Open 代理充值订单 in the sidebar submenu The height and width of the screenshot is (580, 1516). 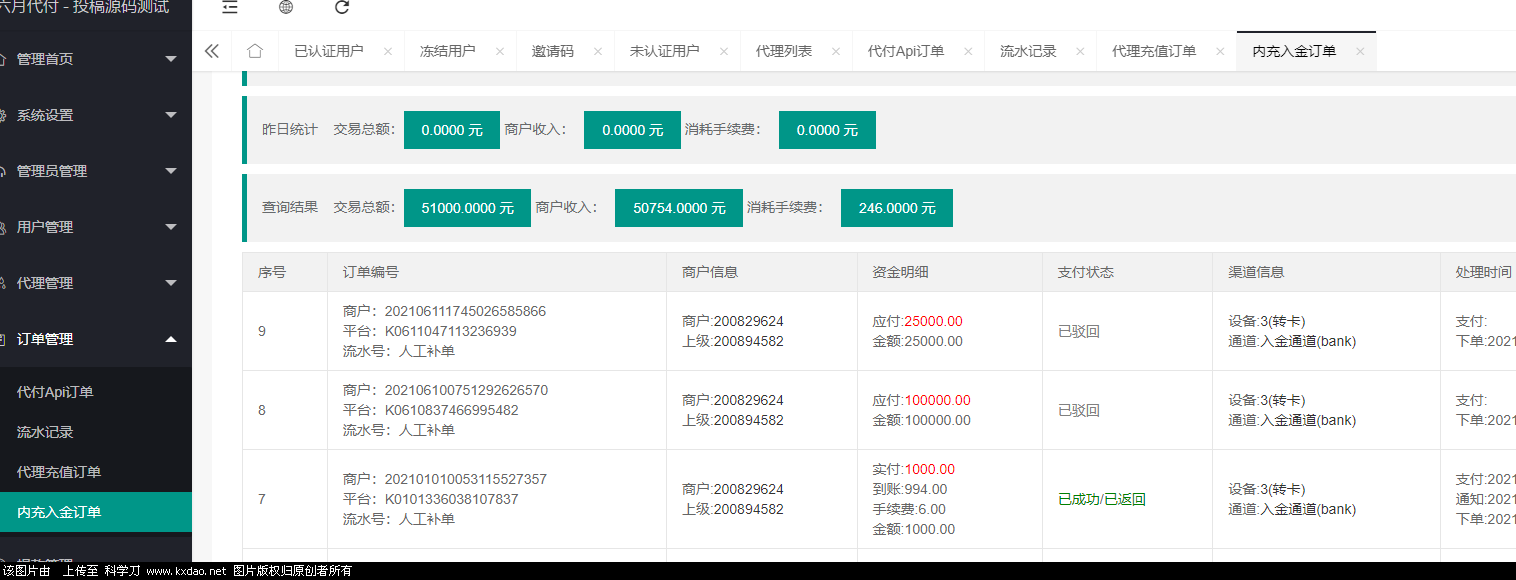point(59,472)
